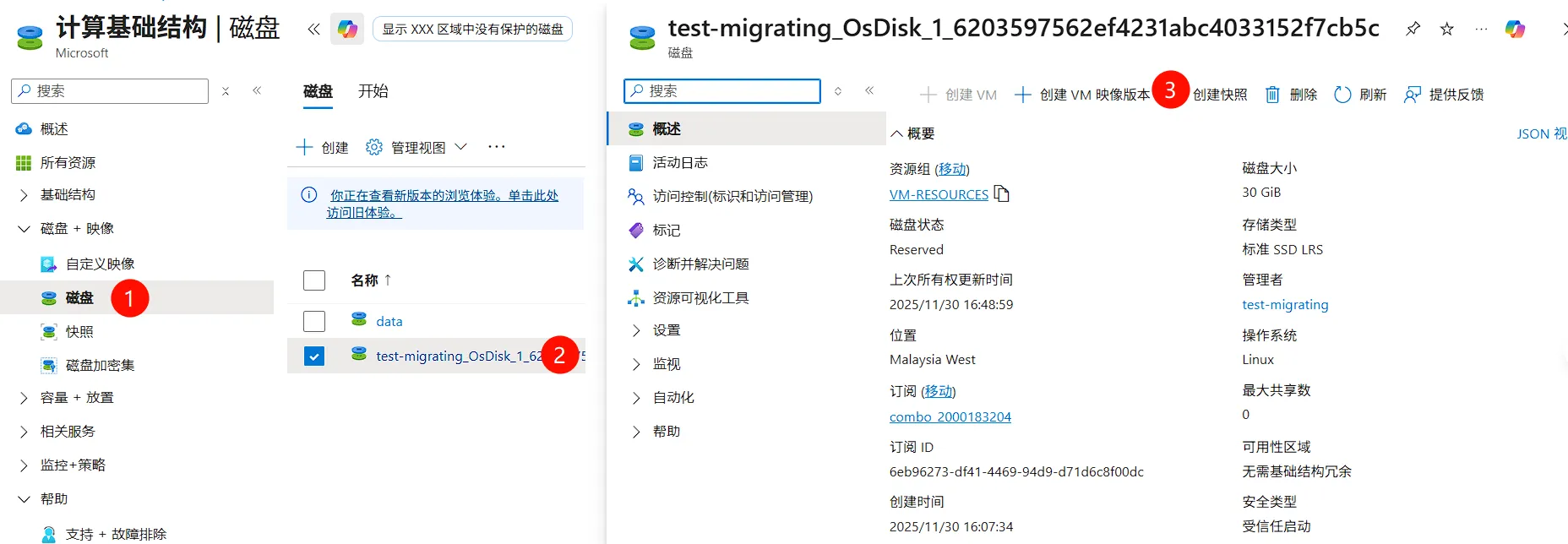This screenshot has width=1568, height=544.
Task: Copy the VM-RESOURCES resource group name
Action: 1002,194
